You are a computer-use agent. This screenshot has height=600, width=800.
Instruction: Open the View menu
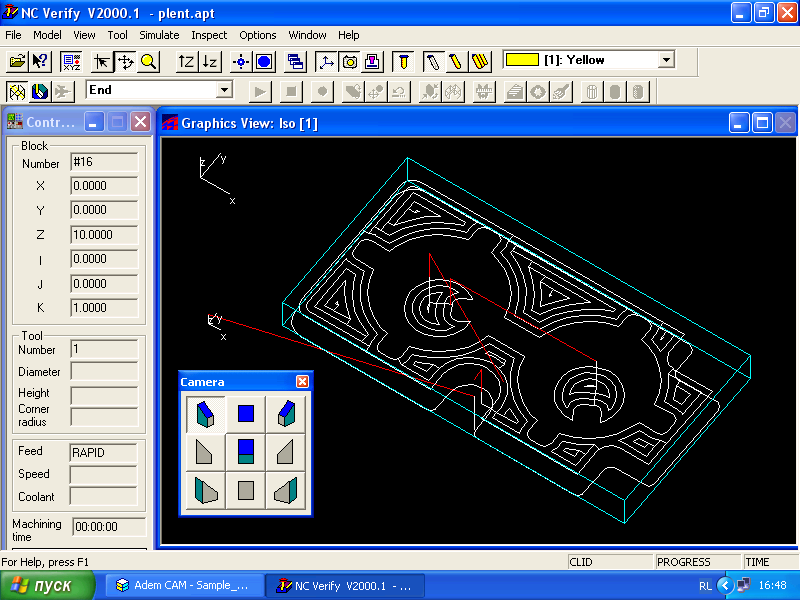[84, 35]
